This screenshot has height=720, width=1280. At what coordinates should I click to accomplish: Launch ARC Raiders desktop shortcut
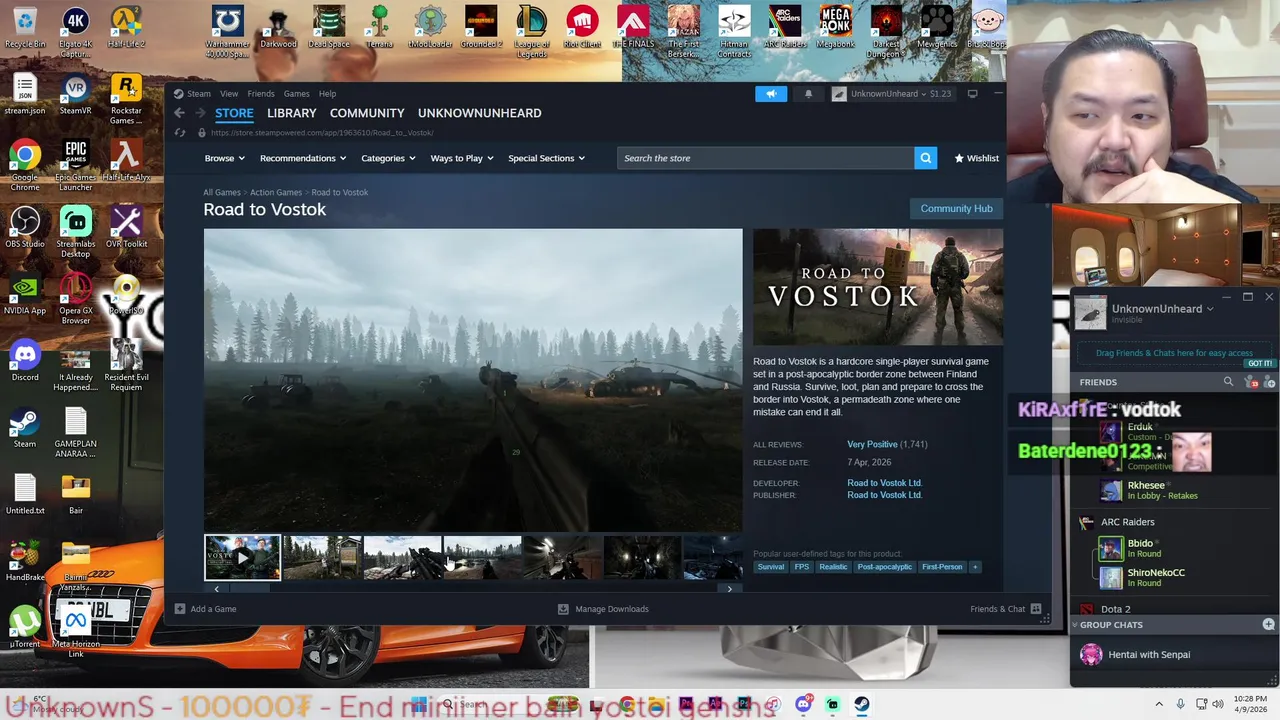point(785,28)
